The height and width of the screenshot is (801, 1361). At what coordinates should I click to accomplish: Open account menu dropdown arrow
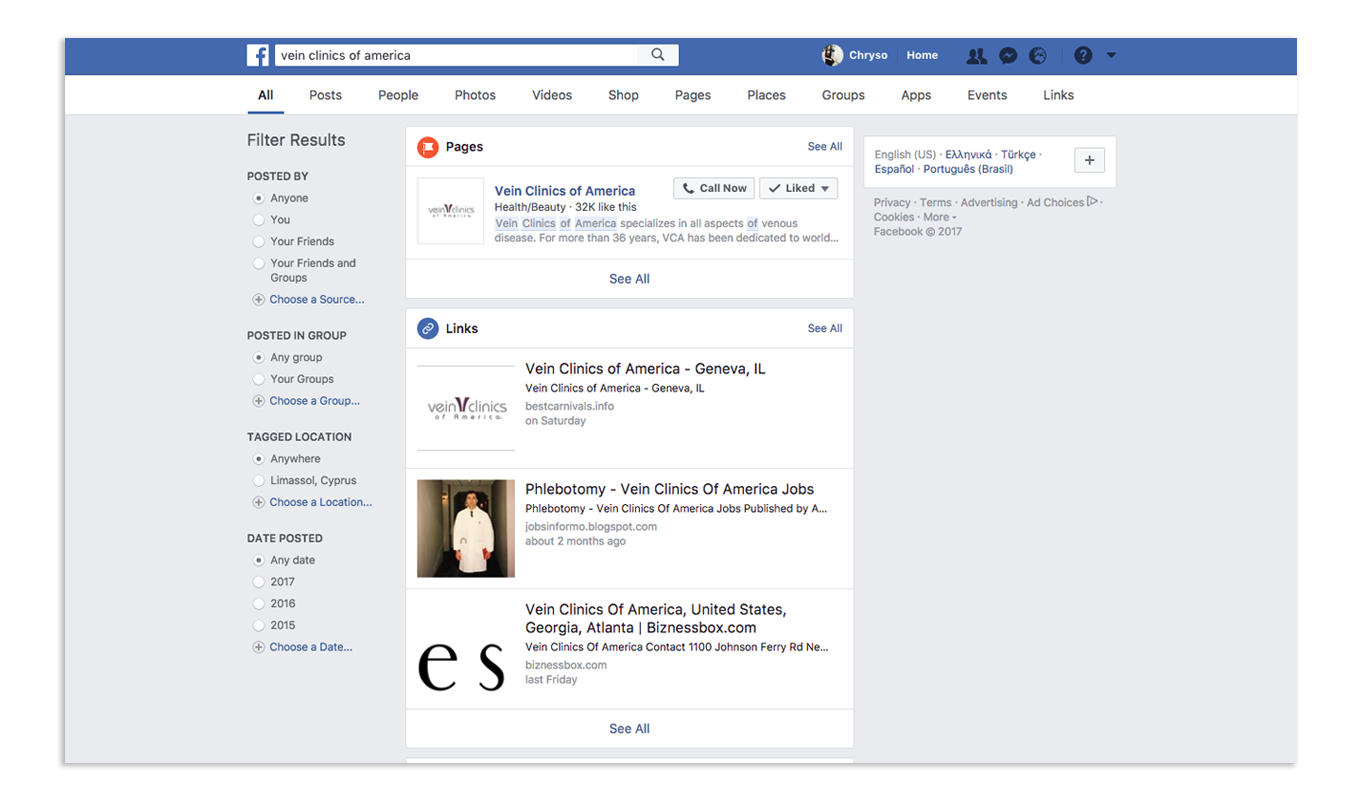tap(1111, 56)
